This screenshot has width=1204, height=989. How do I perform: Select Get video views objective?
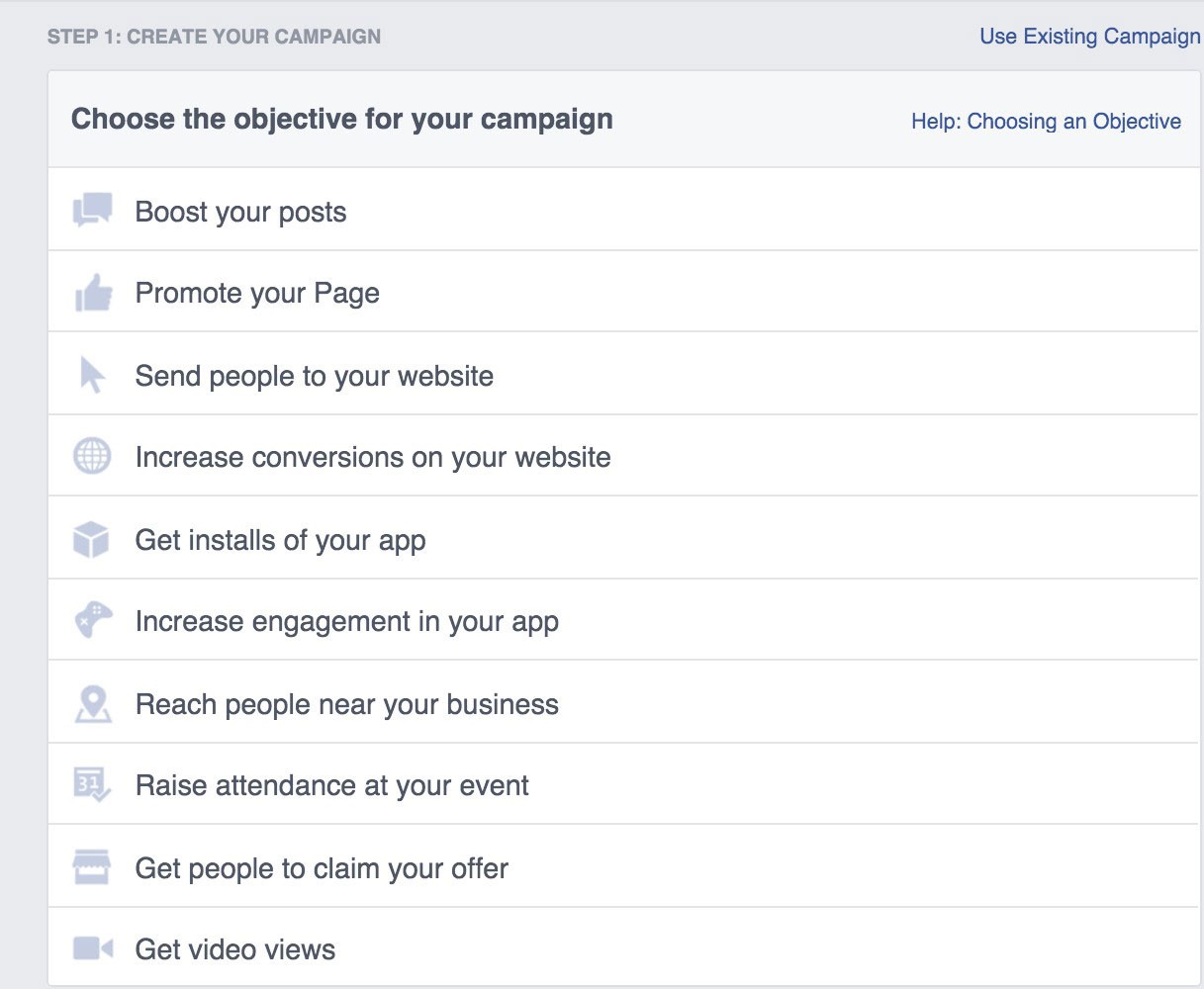pyautogui.click(x=234, y=950)
